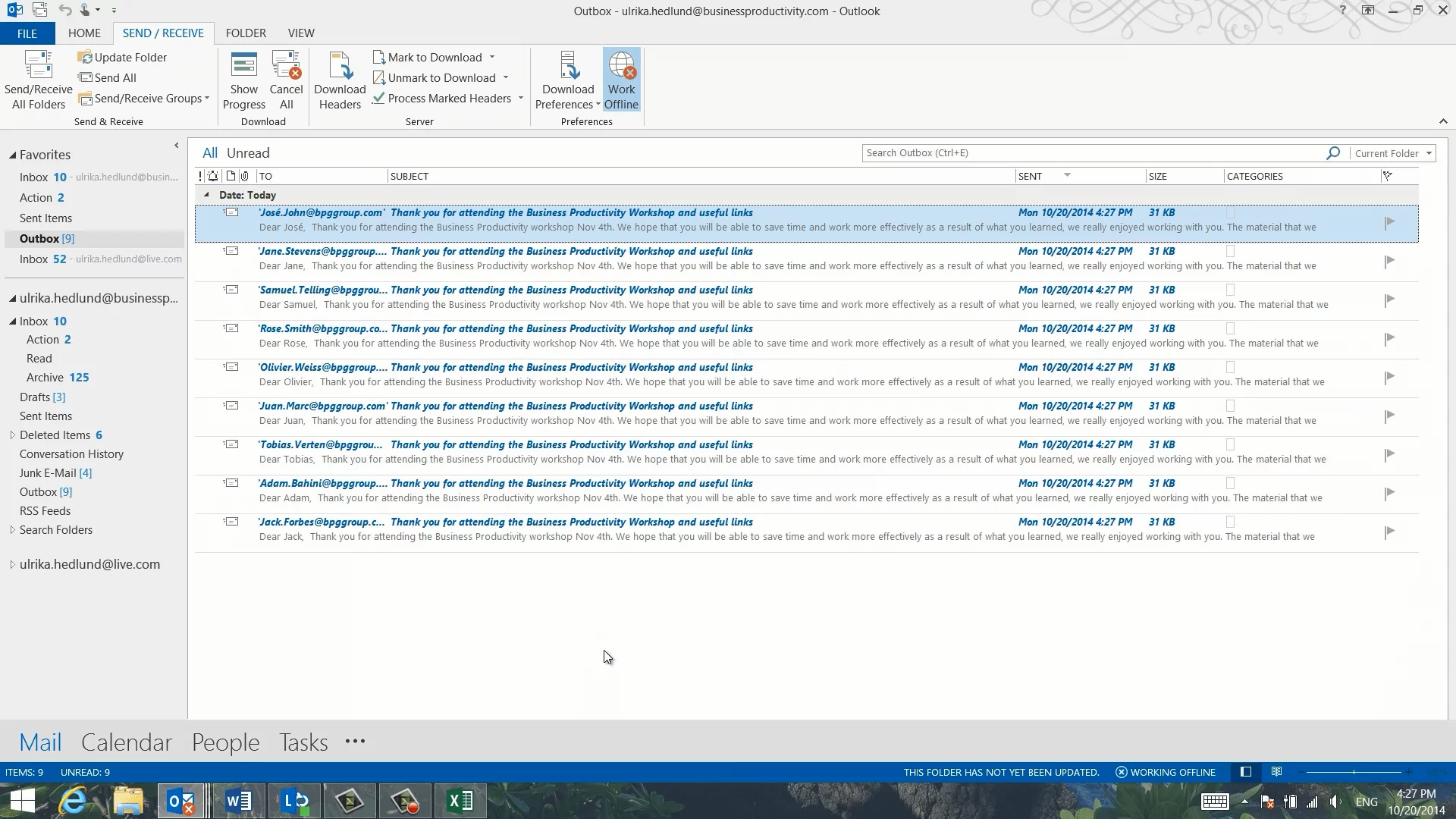Show only Unread messages filter
Image resolution: width=1456 pixels, height=819 pixels.
(x=248, y=153)
